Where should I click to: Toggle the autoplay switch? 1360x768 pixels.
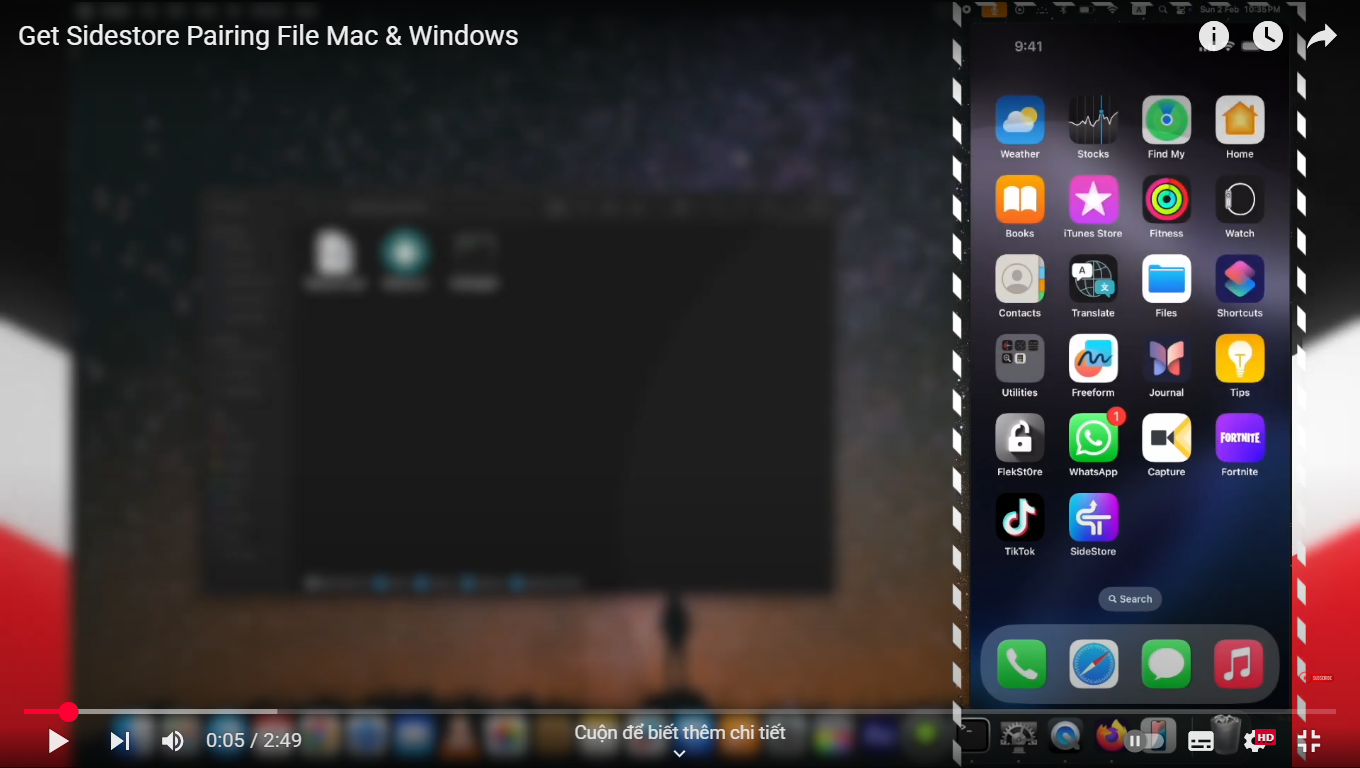1144,741
